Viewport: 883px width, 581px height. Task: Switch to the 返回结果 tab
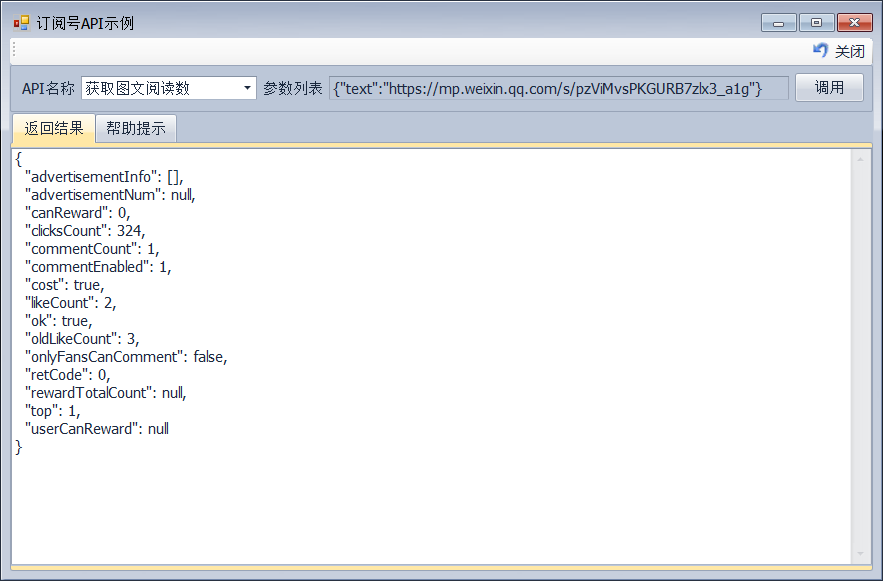[53, 128]
